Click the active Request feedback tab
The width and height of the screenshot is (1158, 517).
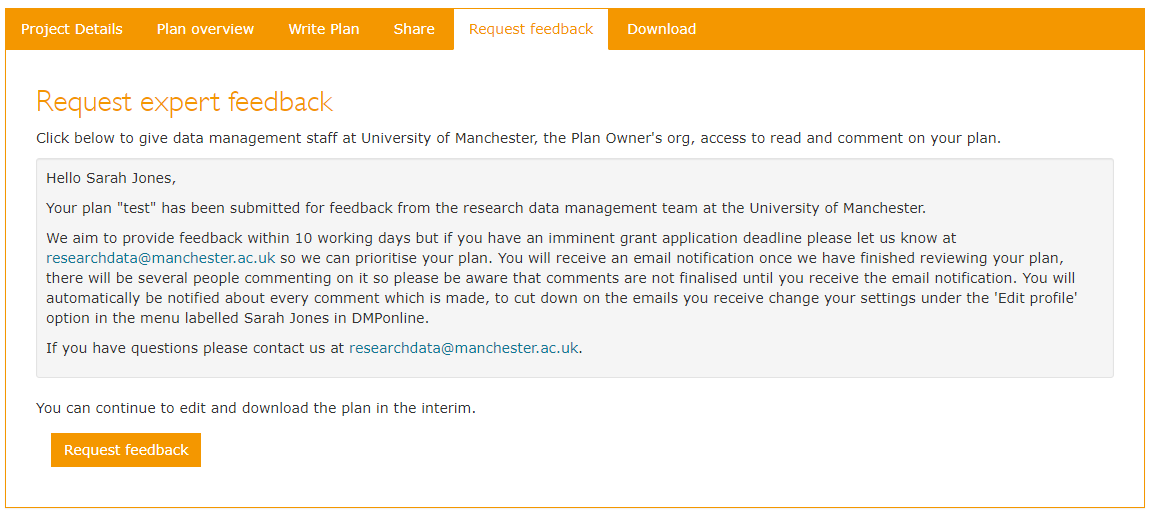[531, 29]
